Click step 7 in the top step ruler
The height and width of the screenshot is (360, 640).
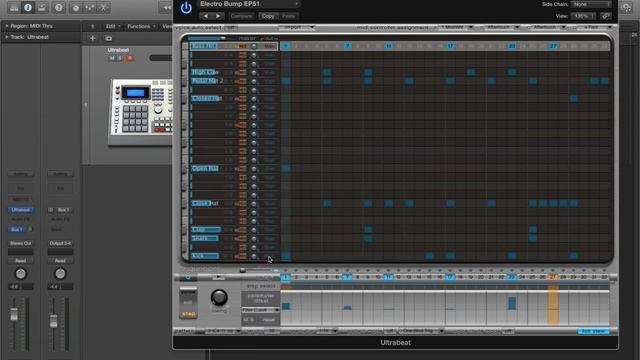[x=347, y=46]
